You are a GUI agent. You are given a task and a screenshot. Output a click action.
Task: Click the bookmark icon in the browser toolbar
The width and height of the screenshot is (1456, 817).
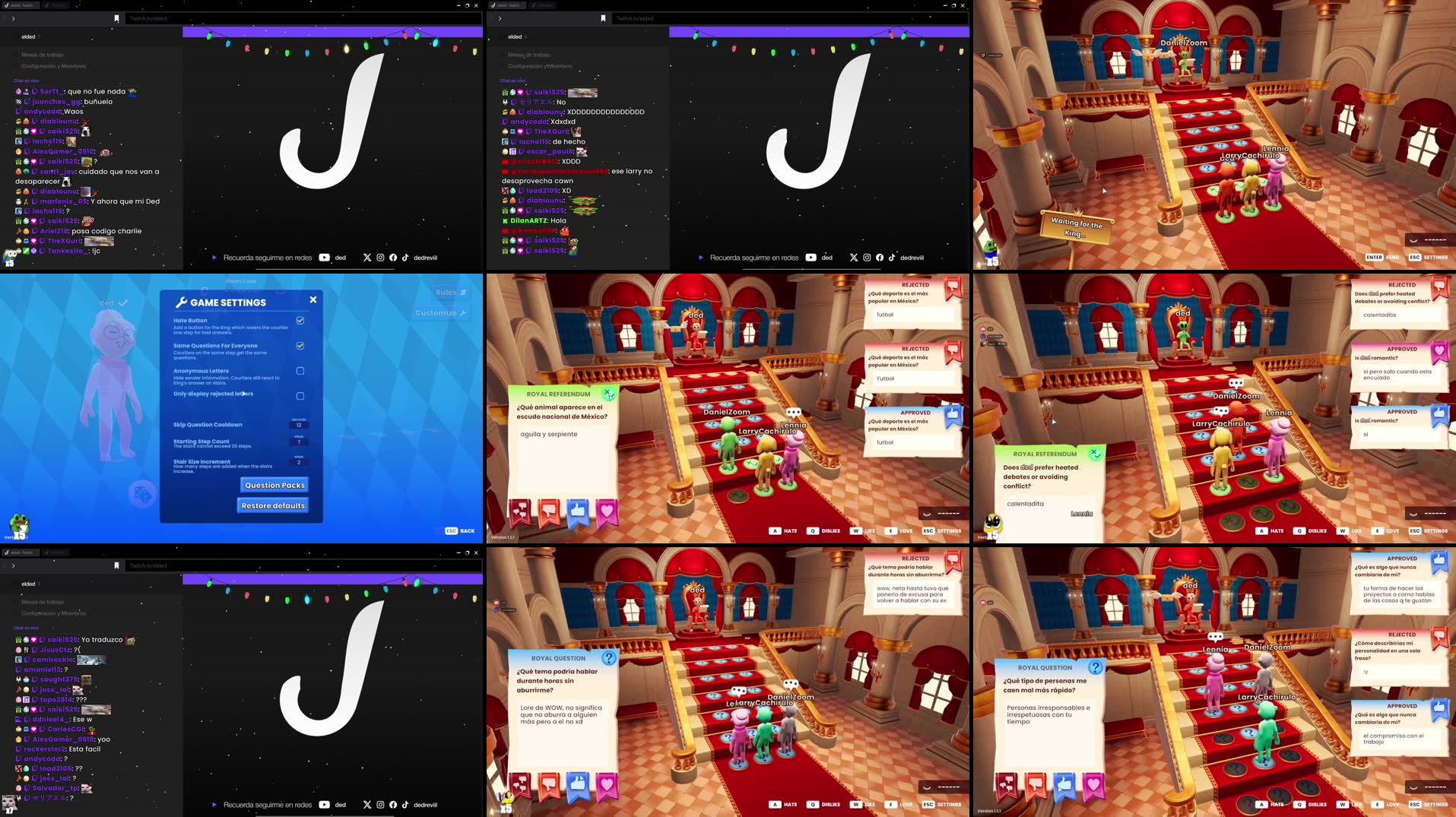click(x=115, y=18)
